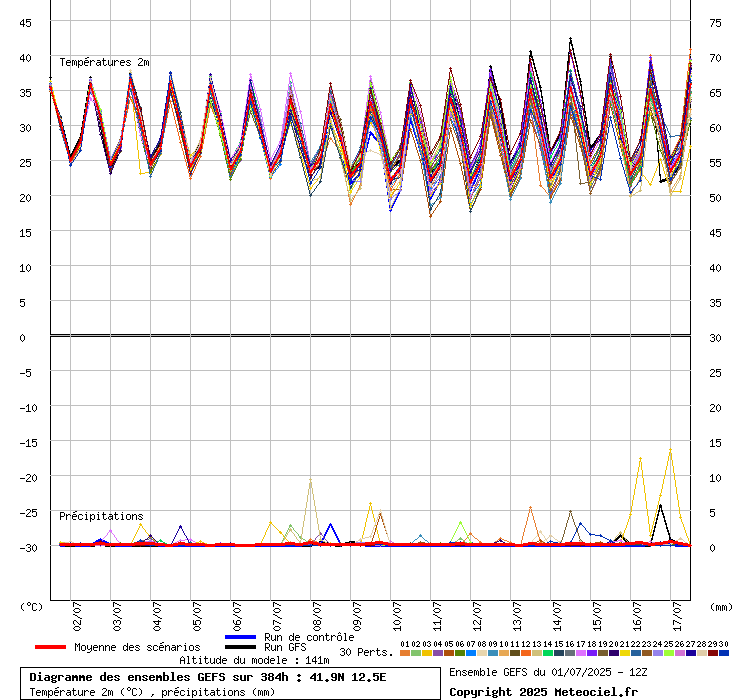
Task: Select perturbation 17 pink-violet swatch
Action: 581,653
